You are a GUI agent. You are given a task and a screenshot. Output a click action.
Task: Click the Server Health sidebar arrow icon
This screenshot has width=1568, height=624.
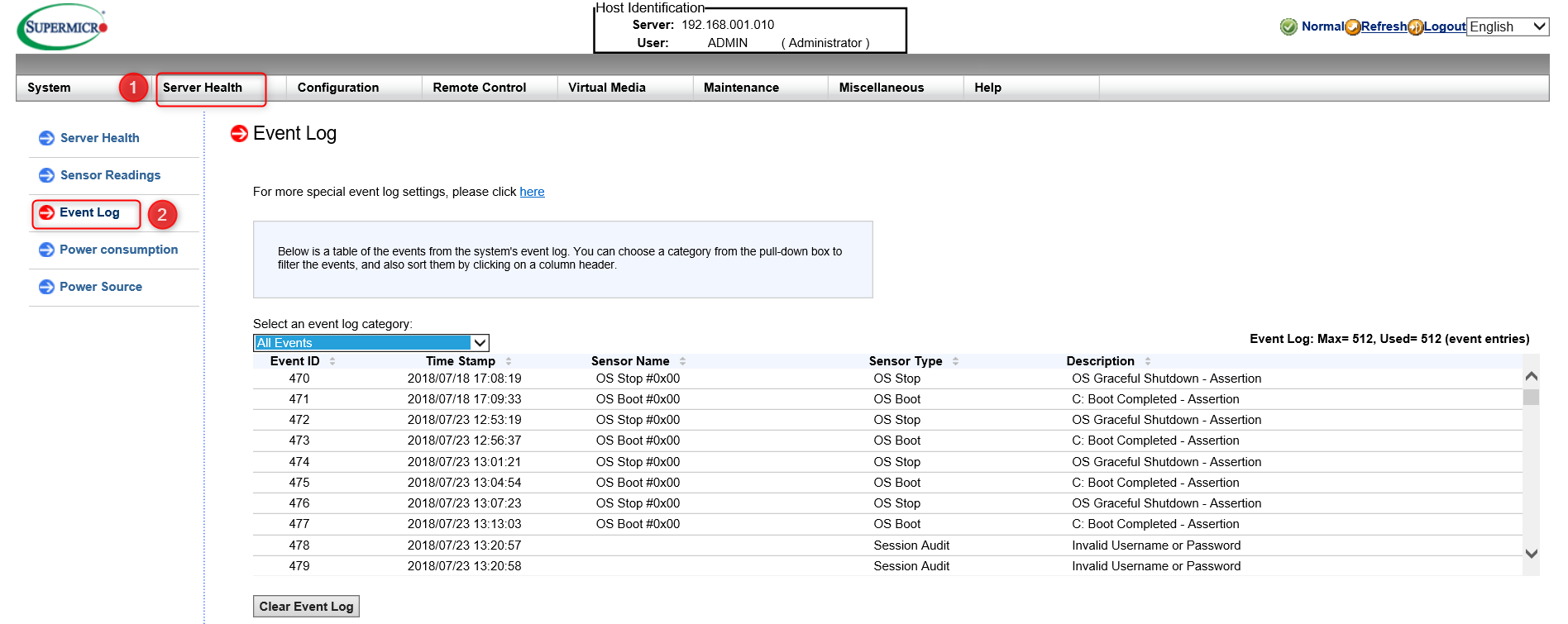47,138
